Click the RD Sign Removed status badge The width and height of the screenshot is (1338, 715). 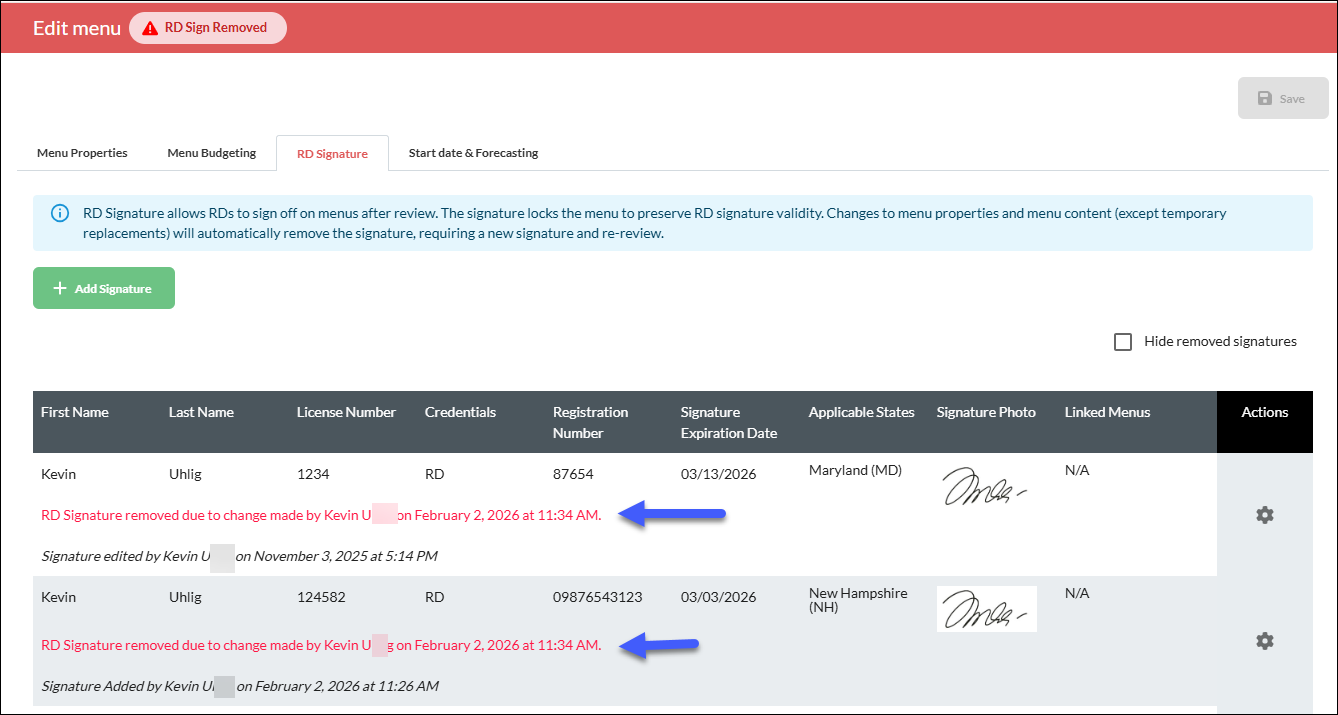pyautogui.click(x=208, y=28)
